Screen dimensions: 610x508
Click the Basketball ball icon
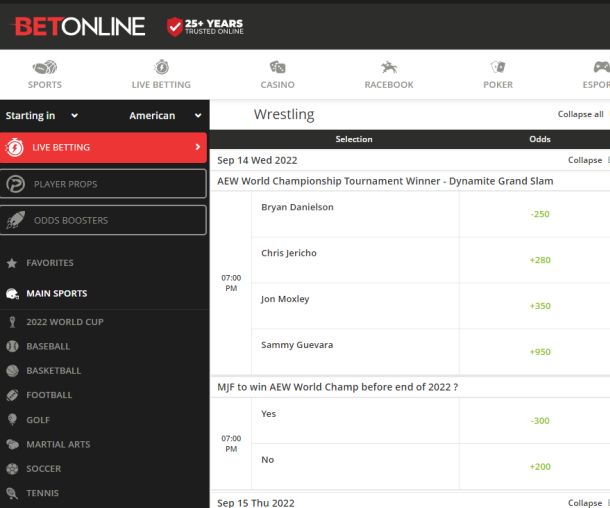coord(12,371)
